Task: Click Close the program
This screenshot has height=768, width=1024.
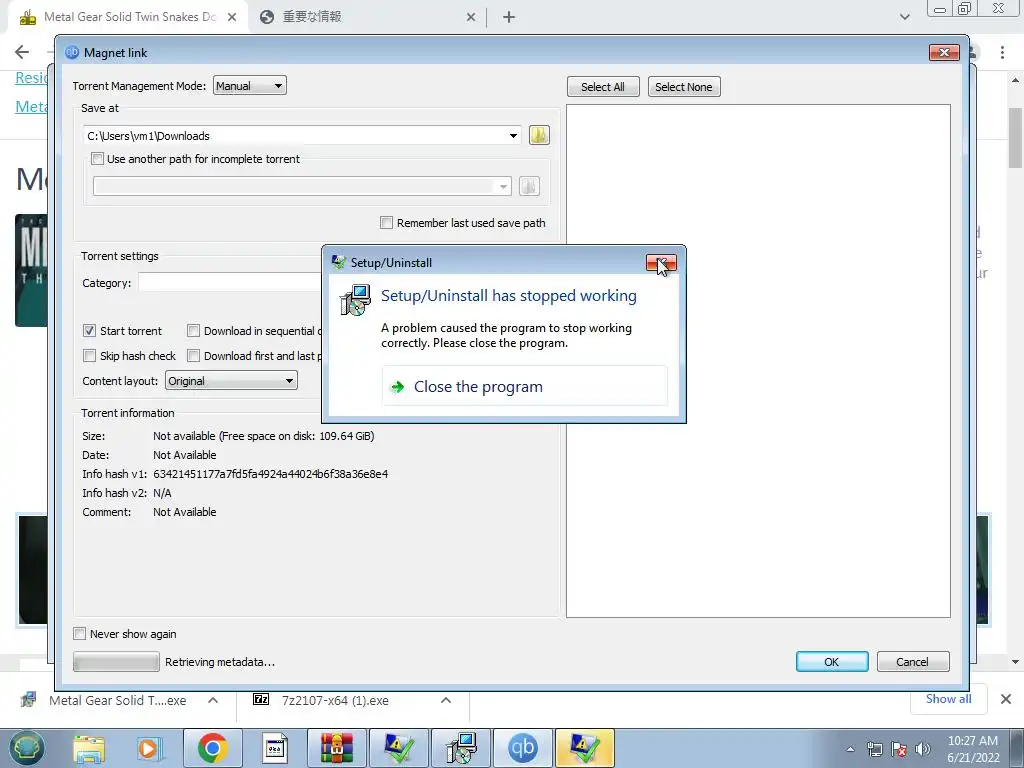Action: pyautogui.click(x=524, y=387)
